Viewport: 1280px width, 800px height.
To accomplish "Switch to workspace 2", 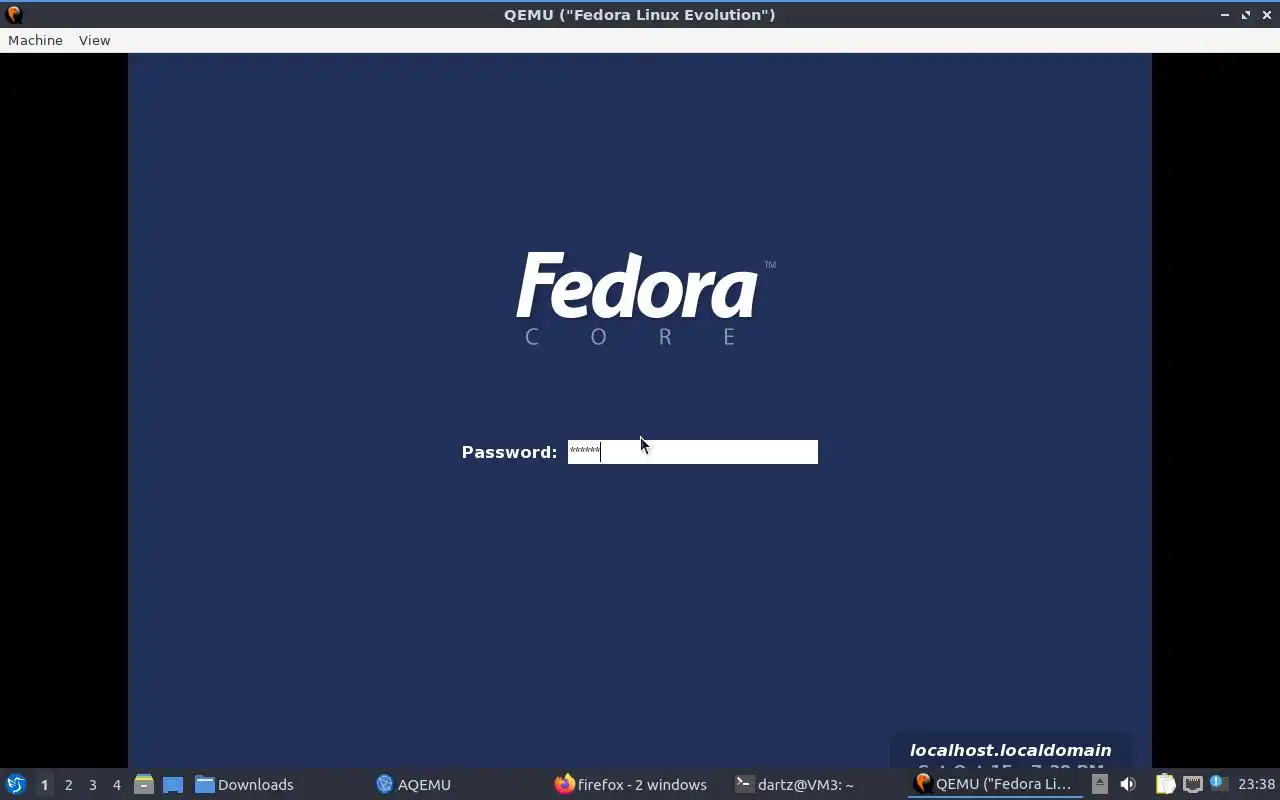I will [x=68, y=784].
